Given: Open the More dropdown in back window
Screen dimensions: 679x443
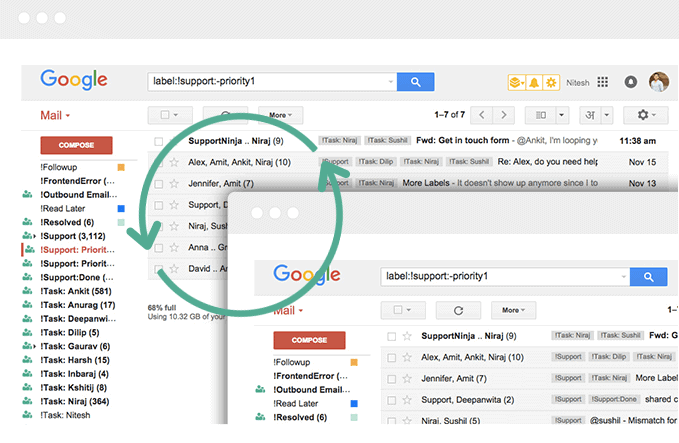Looking at the screenshot, I should [x=281, y=115].
